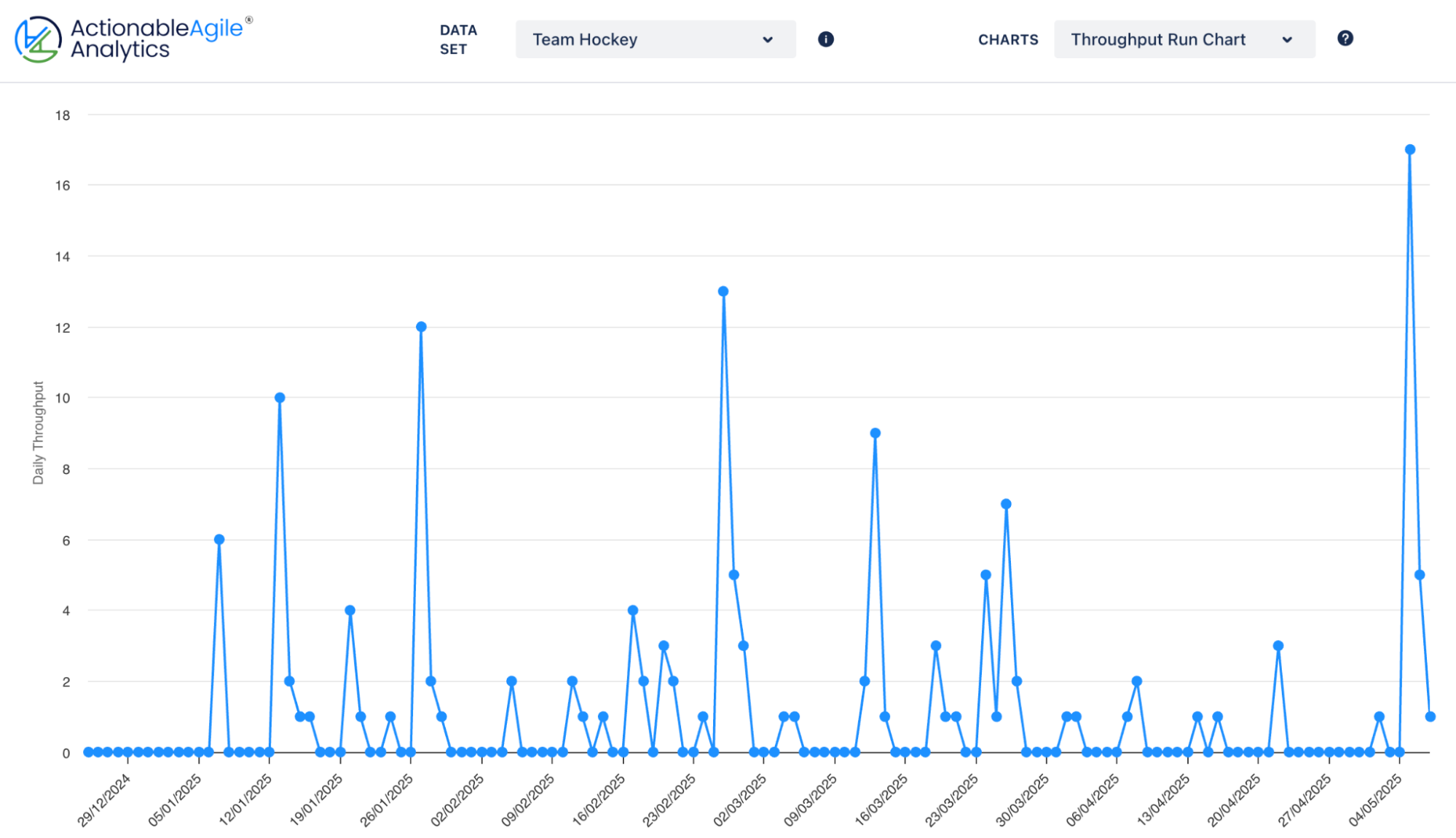Click the ActionableAgile Analytics logo icon
Image resolution: width=1456 pixels, height=838 pixels.
click(x=37, y=39)
